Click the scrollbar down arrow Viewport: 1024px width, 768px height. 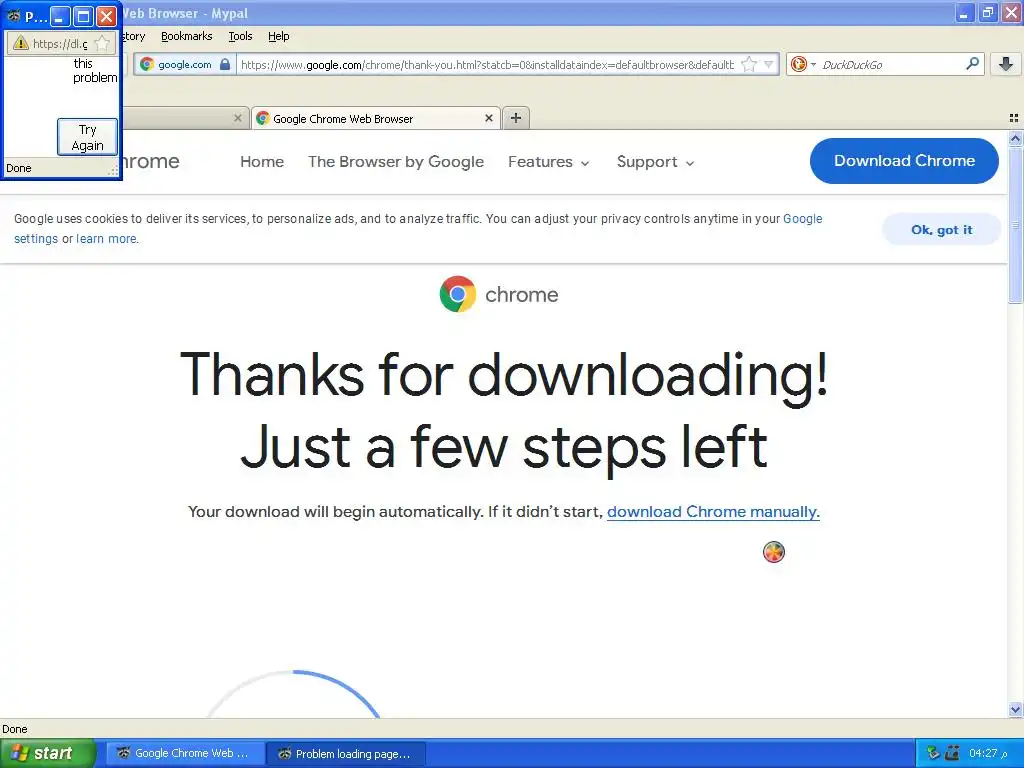1015,709
